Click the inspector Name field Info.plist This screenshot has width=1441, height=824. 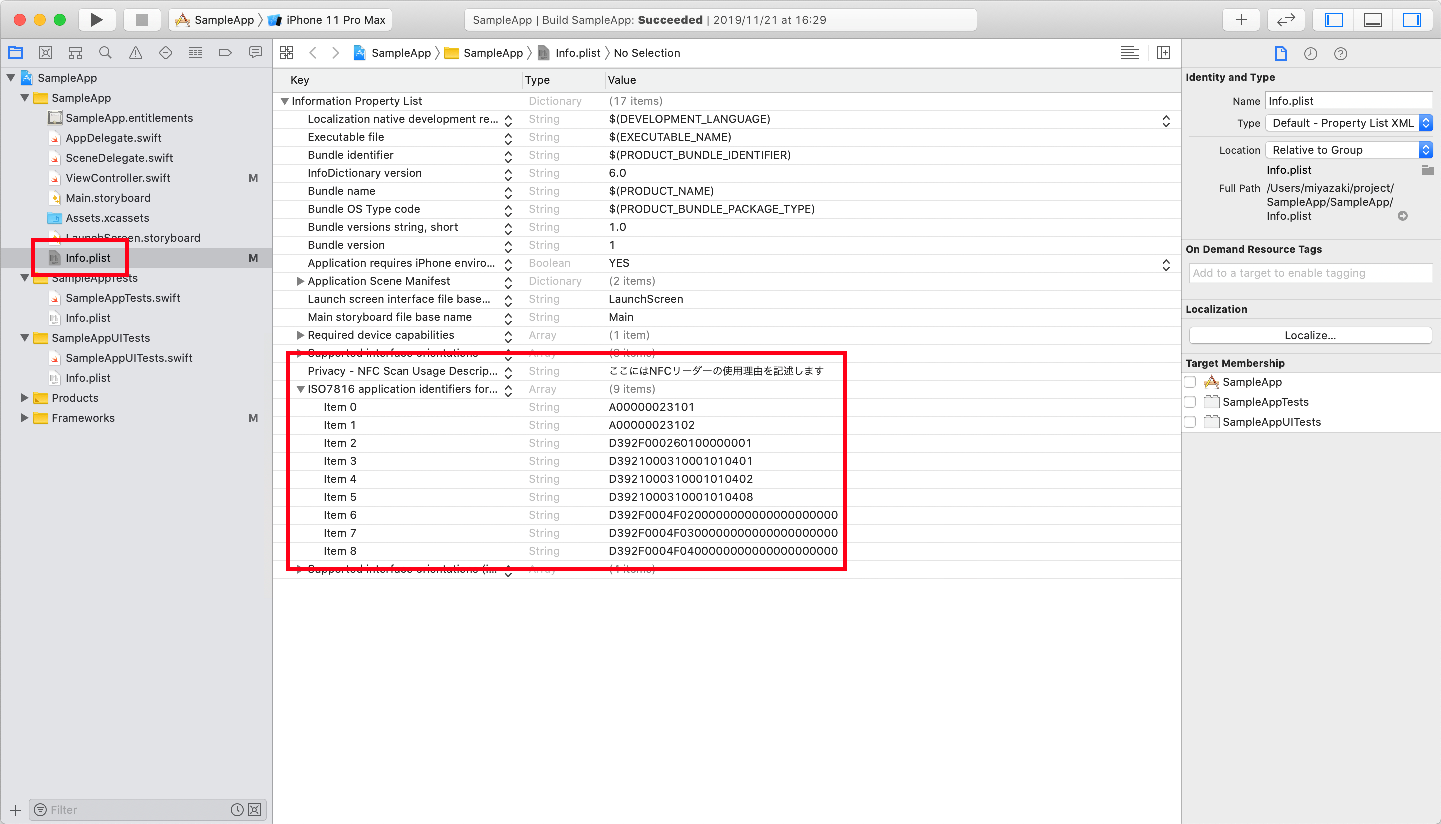click(x=1349, y=101)
